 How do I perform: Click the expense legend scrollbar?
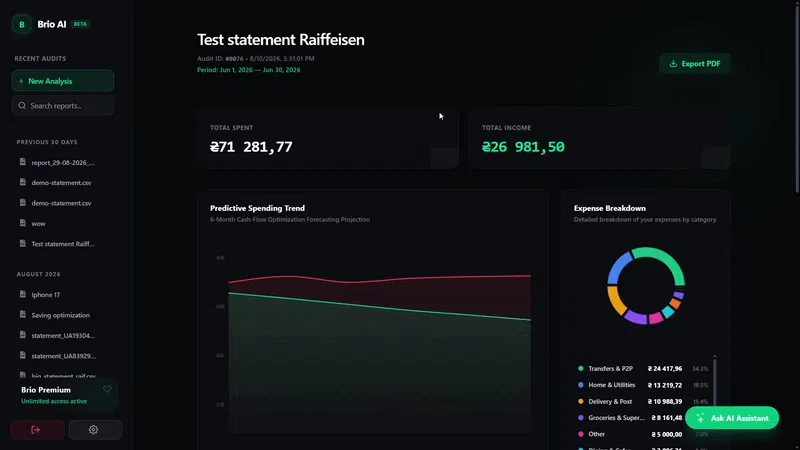pos(714,383)
